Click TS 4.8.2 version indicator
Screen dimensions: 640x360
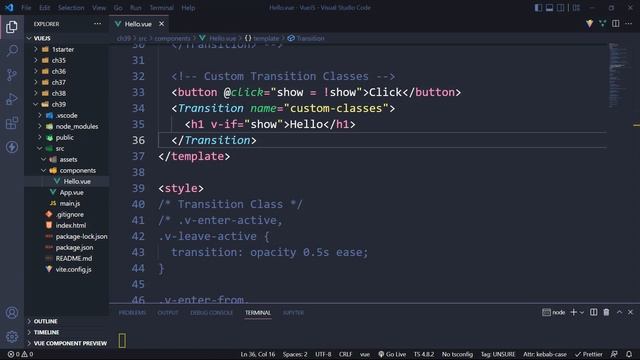point(424,354)
